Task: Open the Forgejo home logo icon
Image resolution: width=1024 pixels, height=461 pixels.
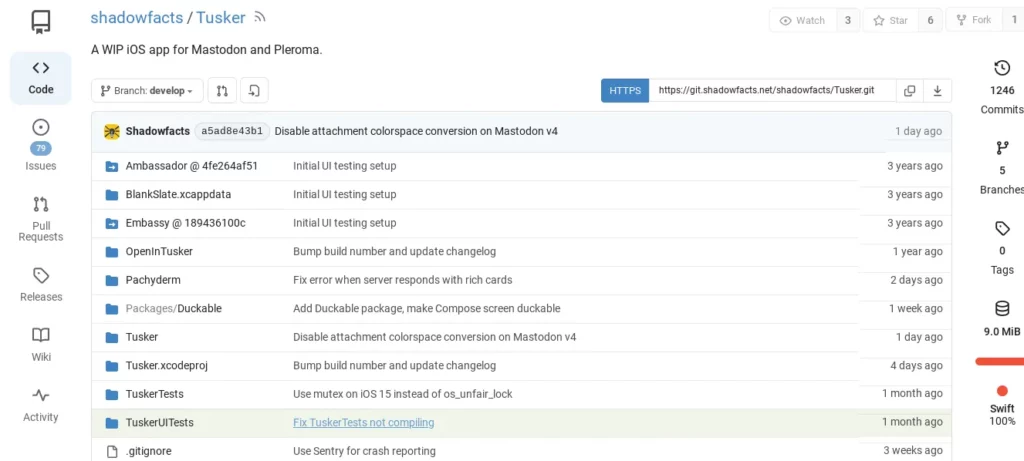Action: pyautogui.click(x=40, y=21)
